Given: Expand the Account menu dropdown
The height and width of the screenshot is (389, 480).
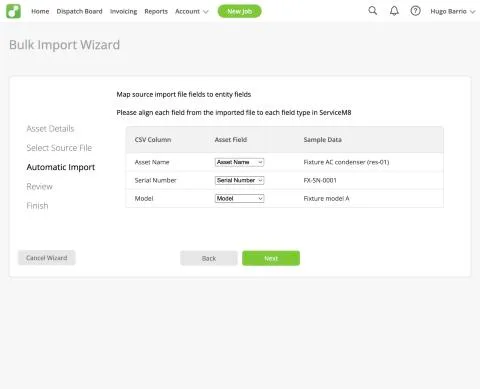Looking at the screenshot, I should 192,11.
